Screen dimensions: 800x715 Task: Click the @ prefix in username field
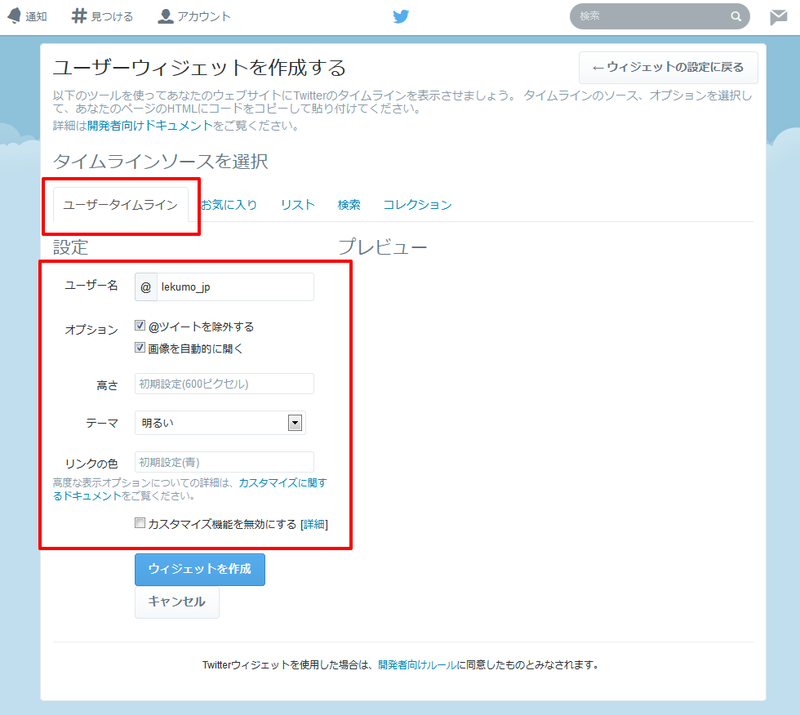(x=146, y=287)
